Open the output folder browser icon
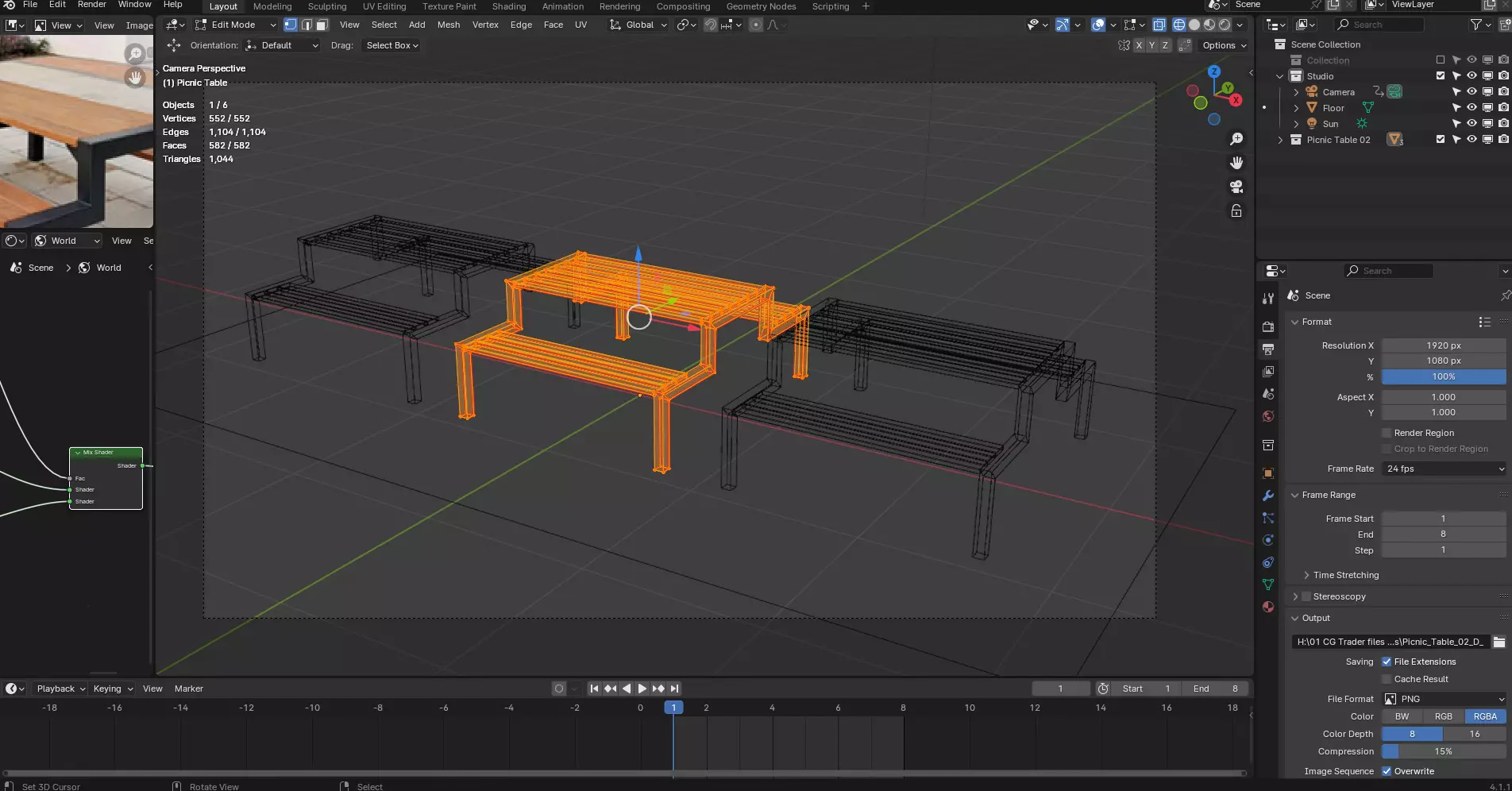1512x791 pixels. pos(1498,642)
